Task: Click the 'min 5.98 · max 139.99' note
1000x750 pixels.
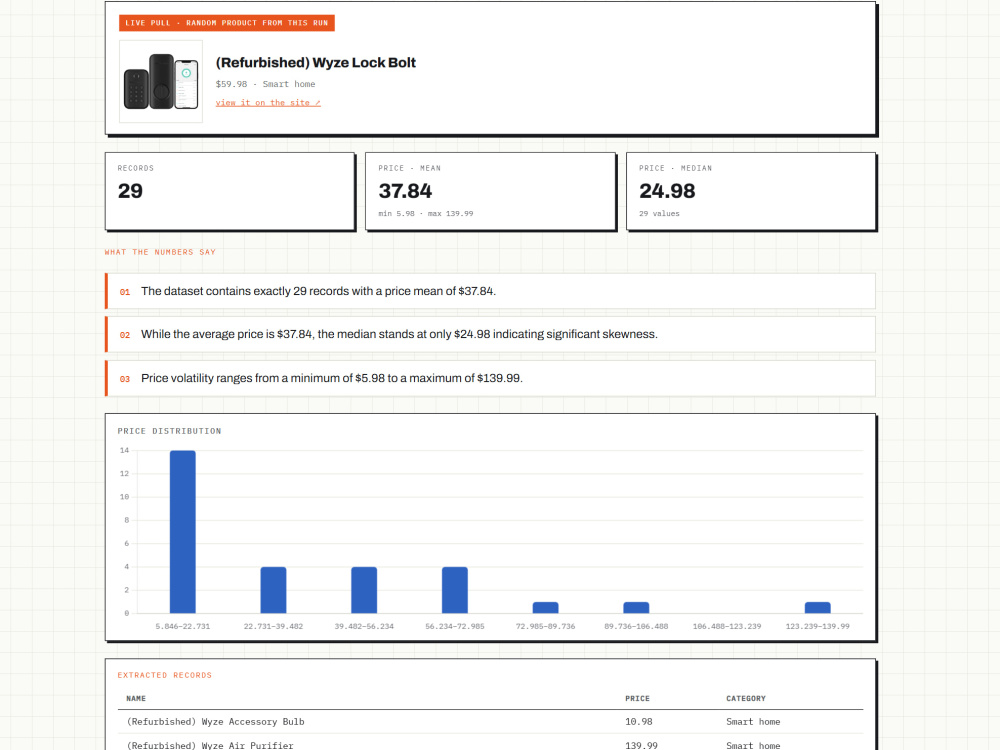Action: [425, 214]
